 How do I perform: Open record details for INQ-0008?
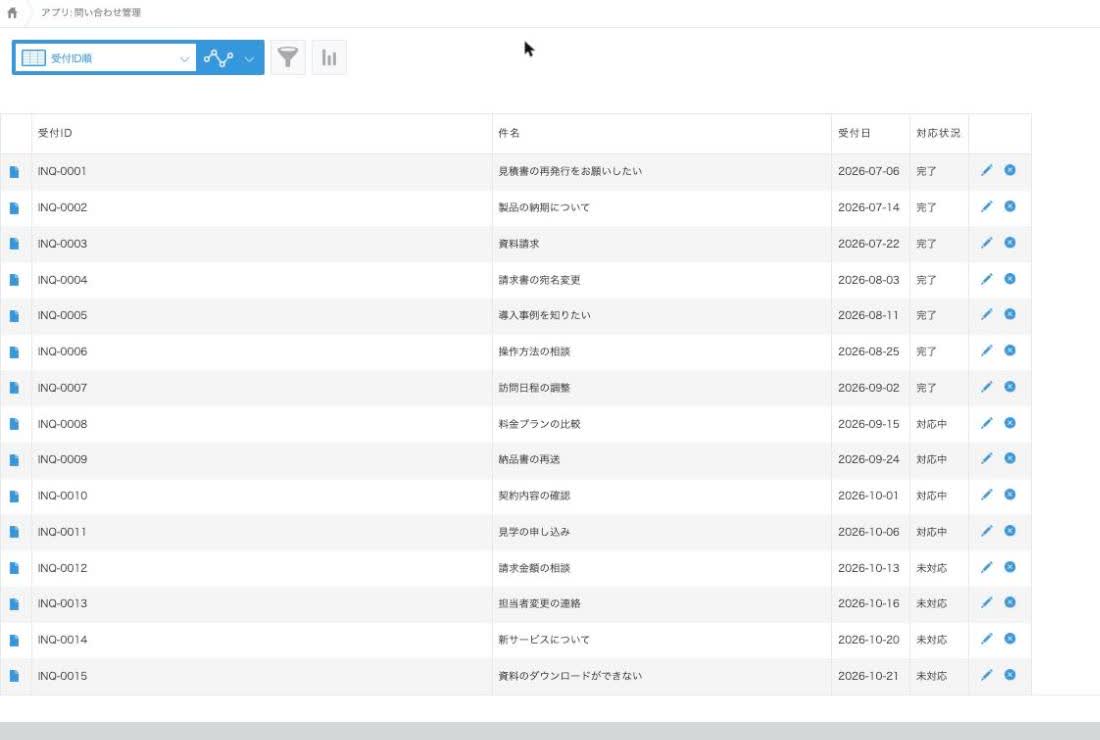click(x=14, y=424)
